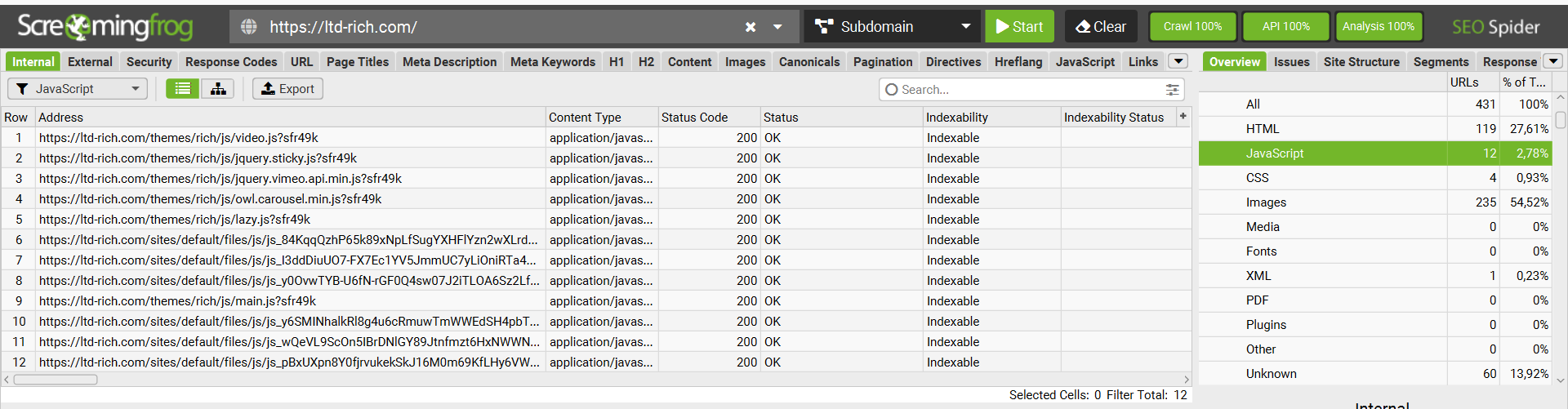
Task: Switch to list view with the green list icon
Action: pyautogui.click(x=182, y=89)
